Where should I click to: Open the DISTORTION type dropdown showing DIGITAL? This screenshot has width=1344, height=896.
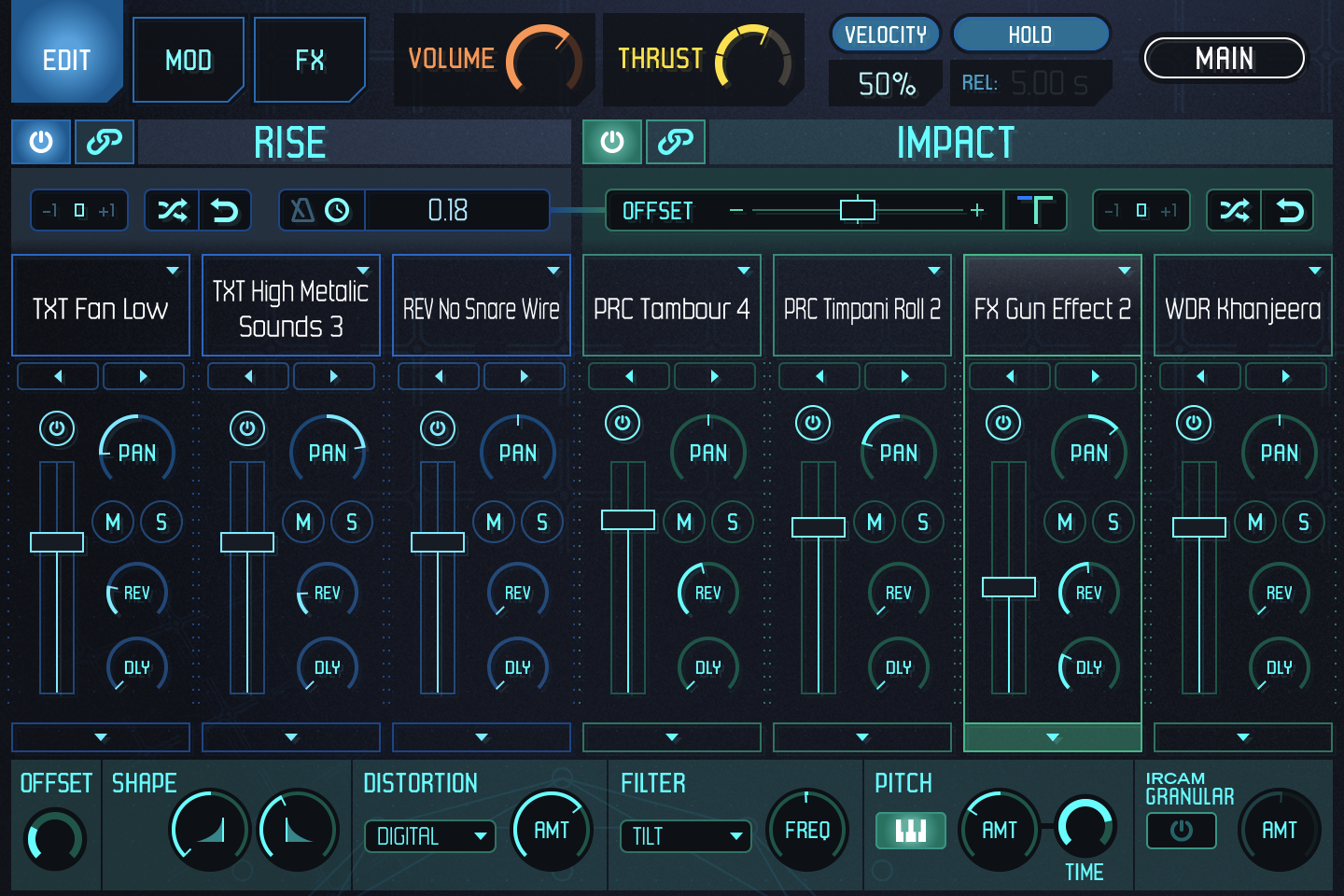pos(429,836)
